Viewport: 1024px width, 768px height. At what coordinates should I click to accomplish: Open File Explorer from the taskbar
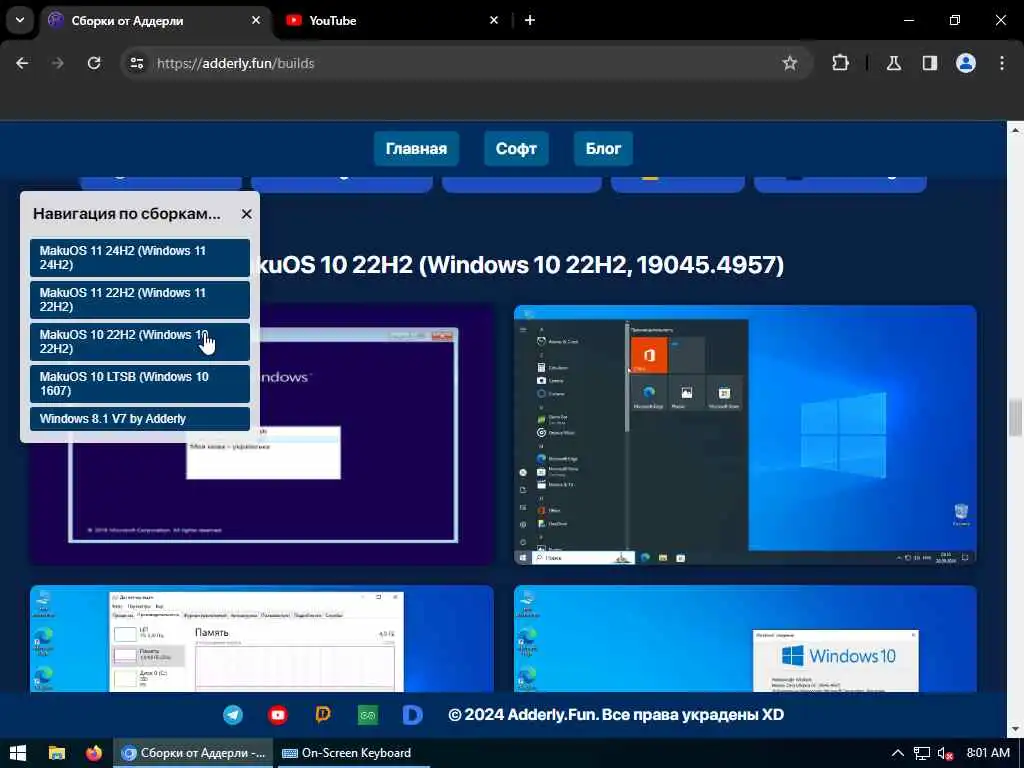[x=57, y=753]
